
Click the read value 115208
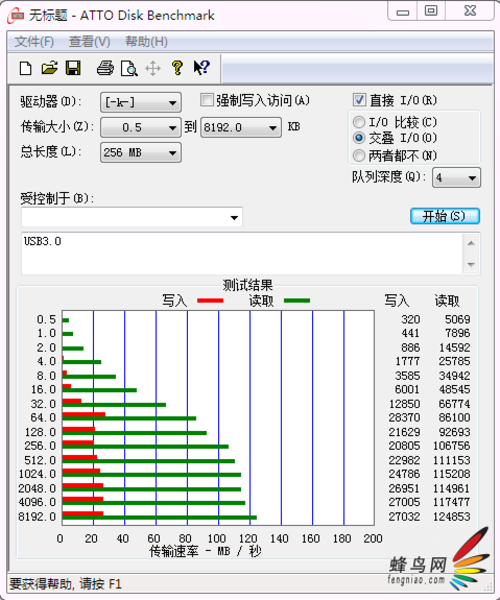point(451,474)
